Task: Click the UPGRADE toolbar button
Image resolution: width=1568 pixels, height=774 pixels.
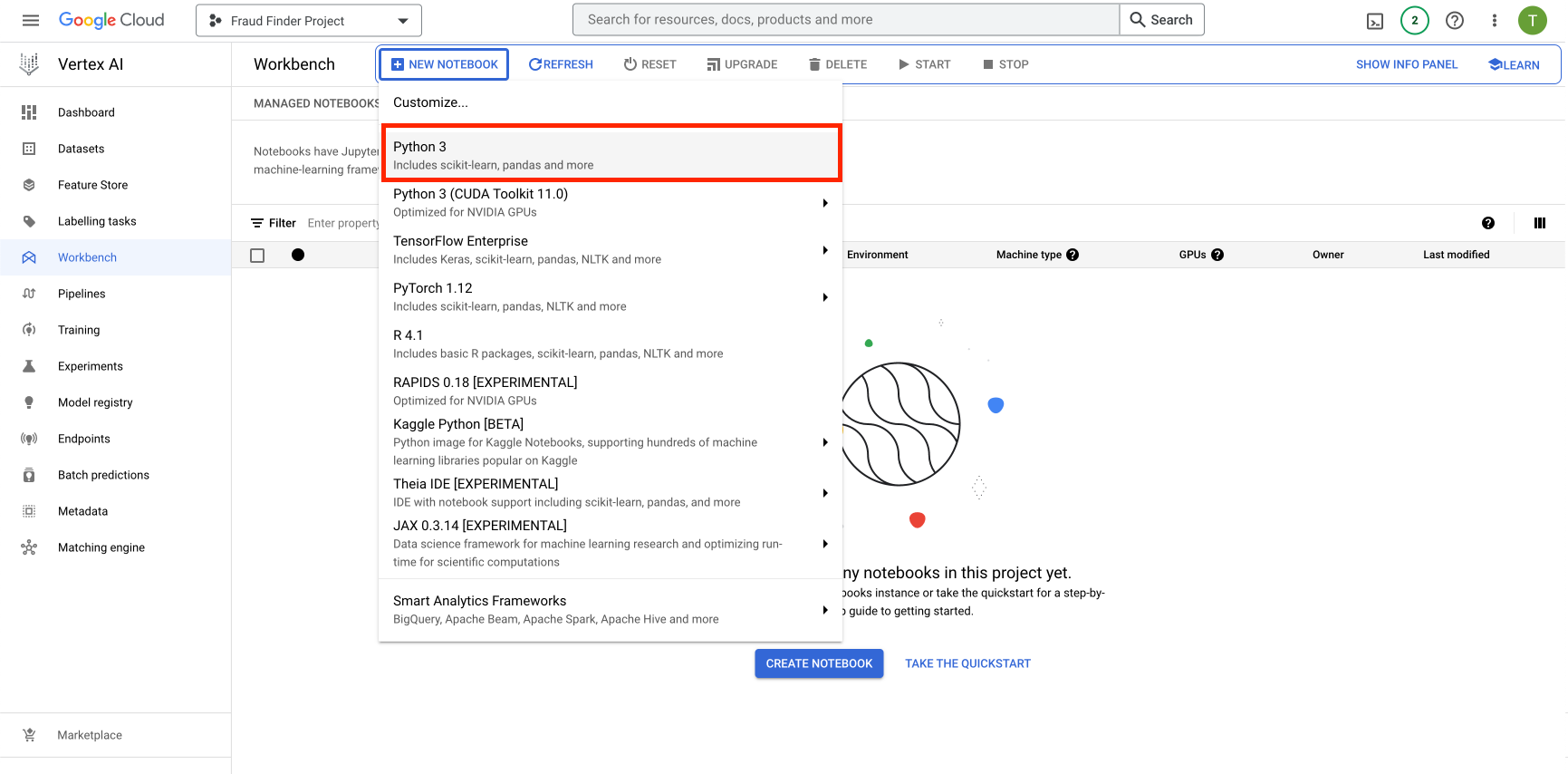Action: pos(742,64)
